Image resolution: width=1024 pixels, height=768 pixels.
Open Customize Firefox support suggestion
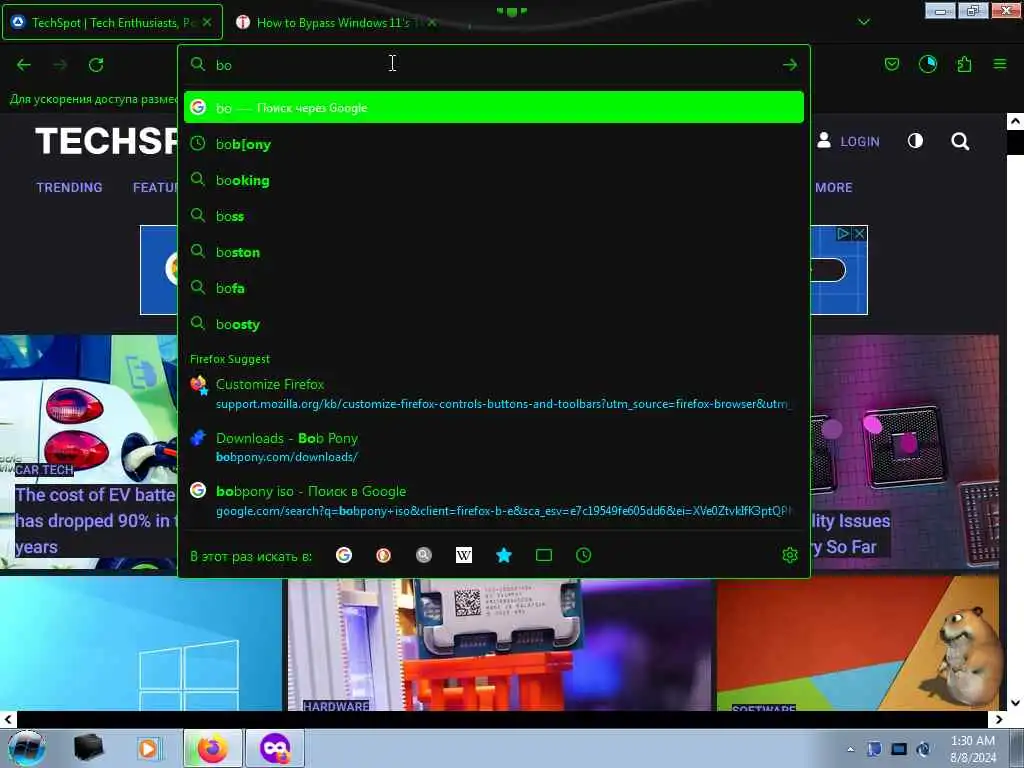(x=494, y=394)
